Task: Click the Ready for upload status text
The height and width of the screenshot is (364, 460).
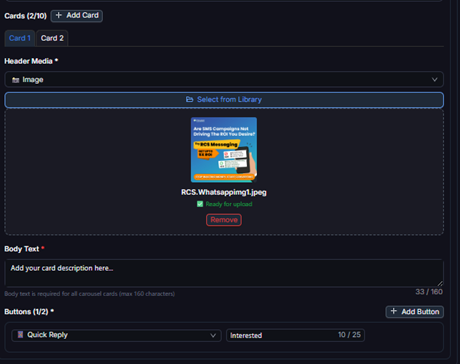Action: coord(229,204)
